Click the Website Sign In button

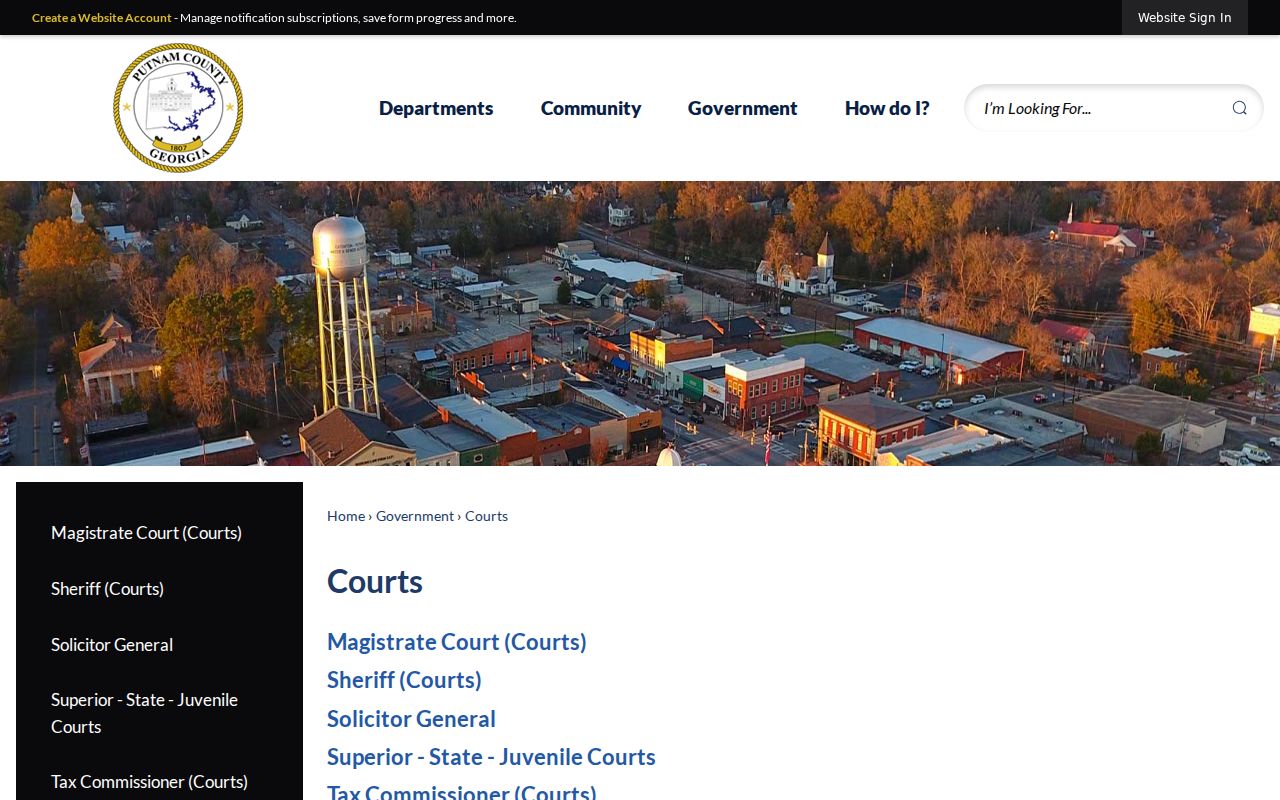[1185, 18]
